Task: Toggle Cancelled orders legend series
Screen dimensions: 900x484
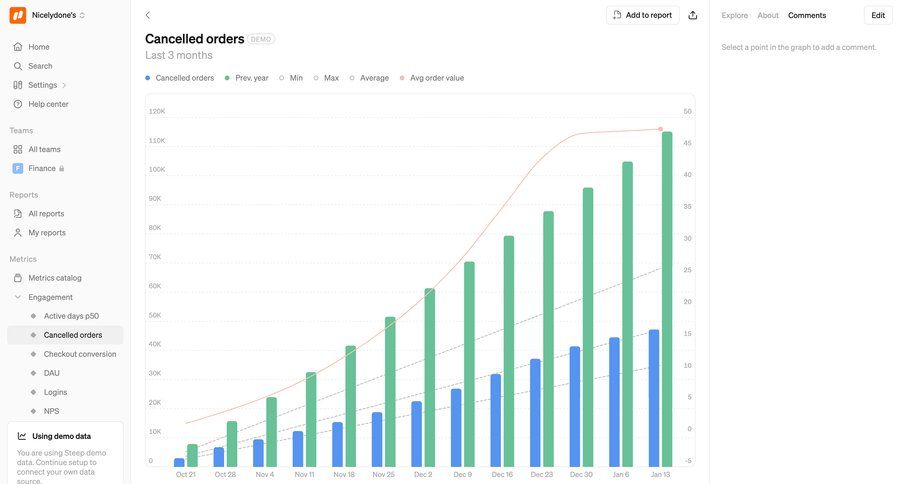Action: (x=180, y=78)
